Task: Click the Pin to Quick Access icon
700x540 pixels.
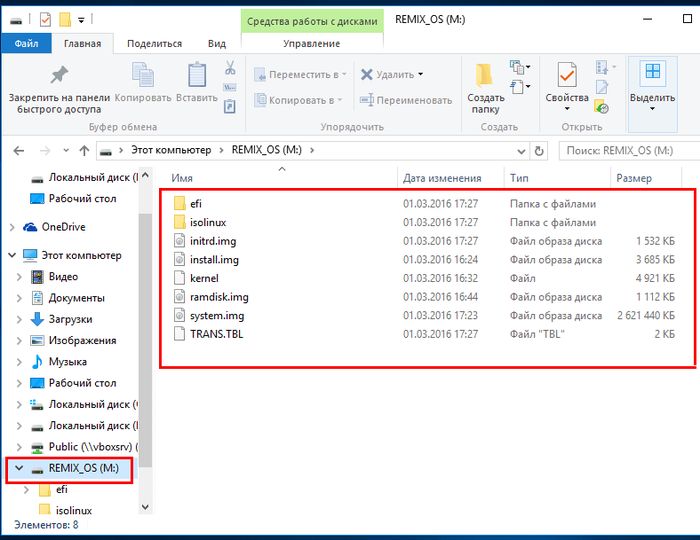Action: pyautogui.click(x=59, y=76)
